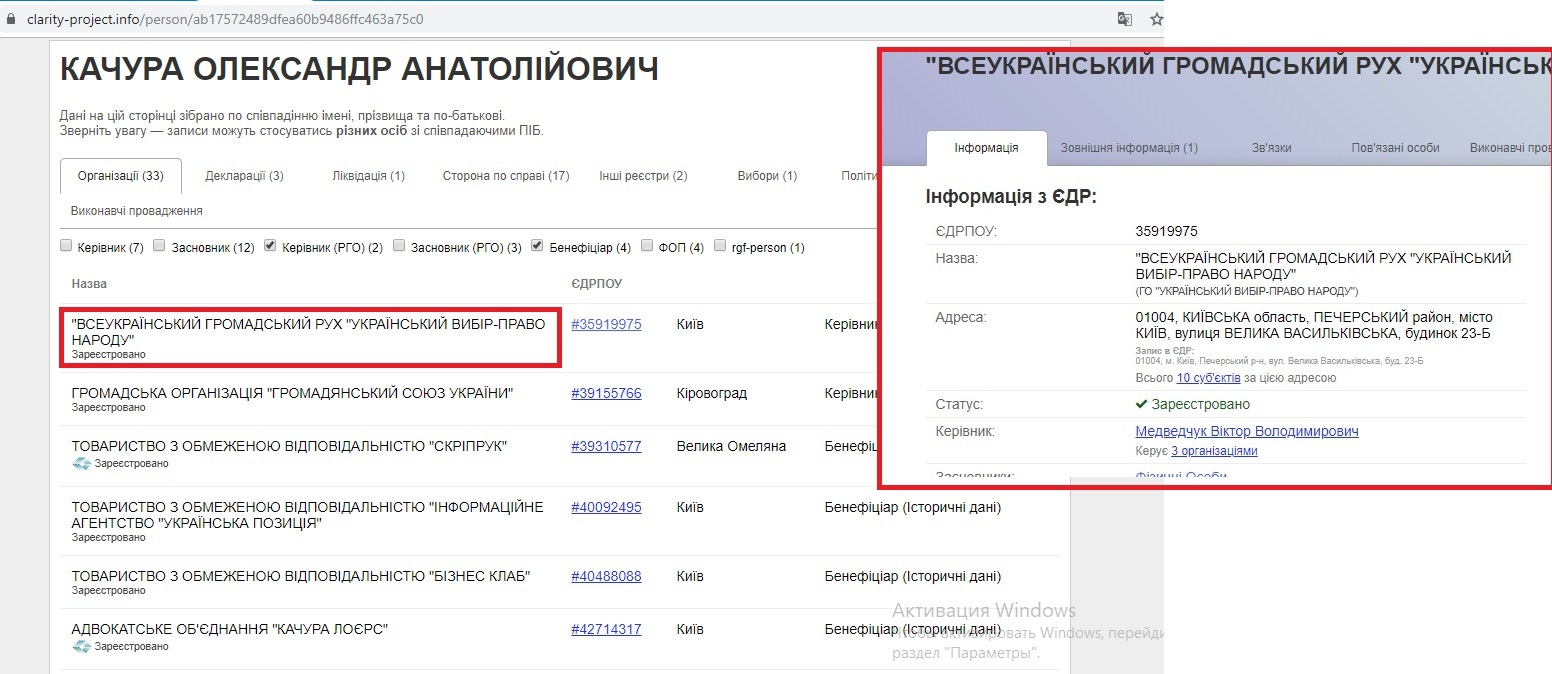Toggle the Керівник (РГО) (2) checkbox
The width and height of the screenshot is (1552, 674).
[x=270, y=246]
